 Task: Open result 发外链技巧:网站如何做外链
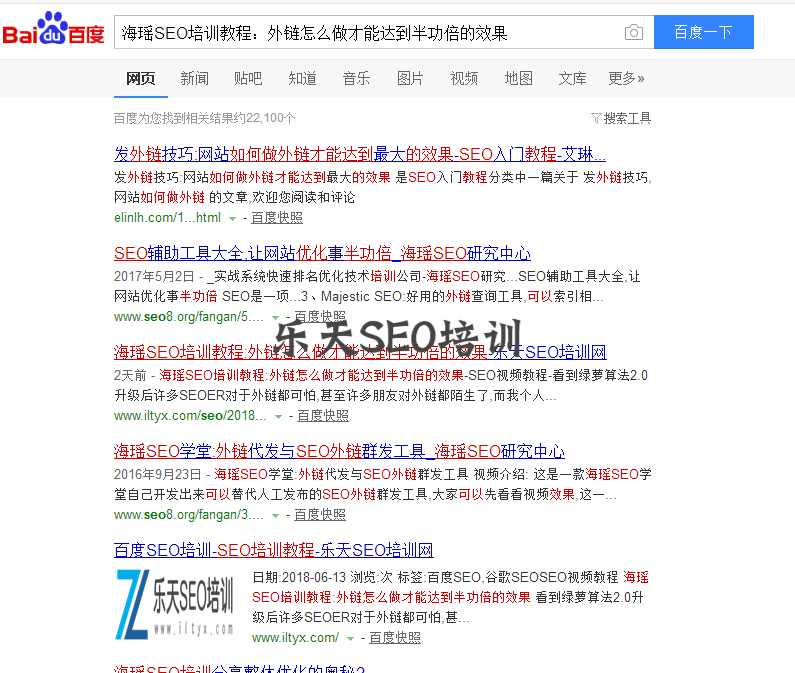coord(359,154)
